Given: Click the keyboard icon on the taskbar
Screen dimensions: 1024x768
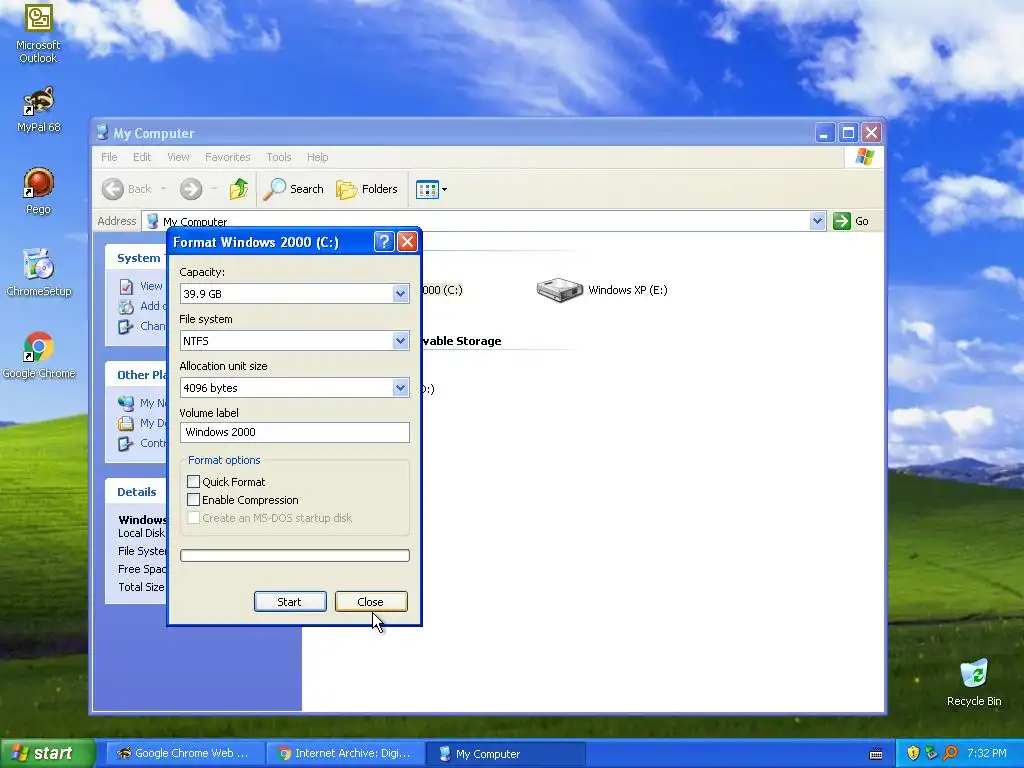Looking at the screenshot, I should pos(876,754).
